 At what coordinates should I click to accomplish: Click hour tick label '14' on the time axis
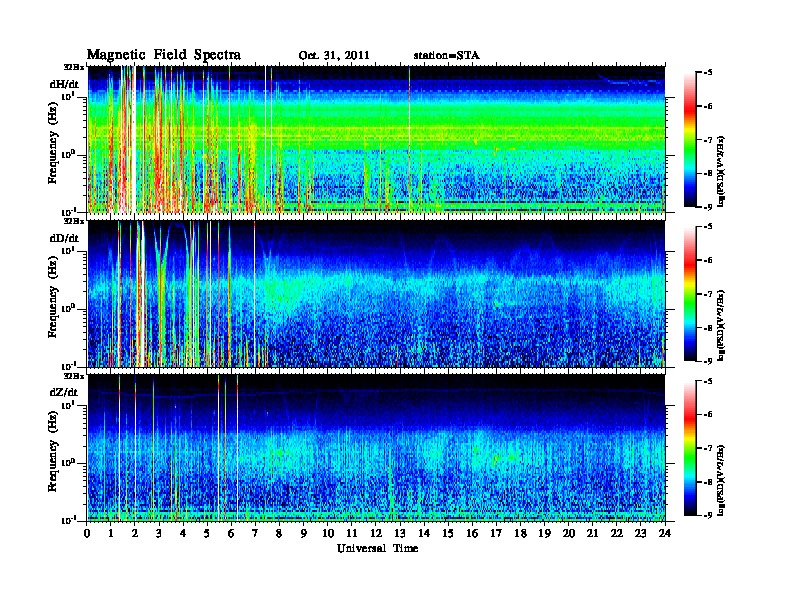pyautogui.click(x=424, y=533)
